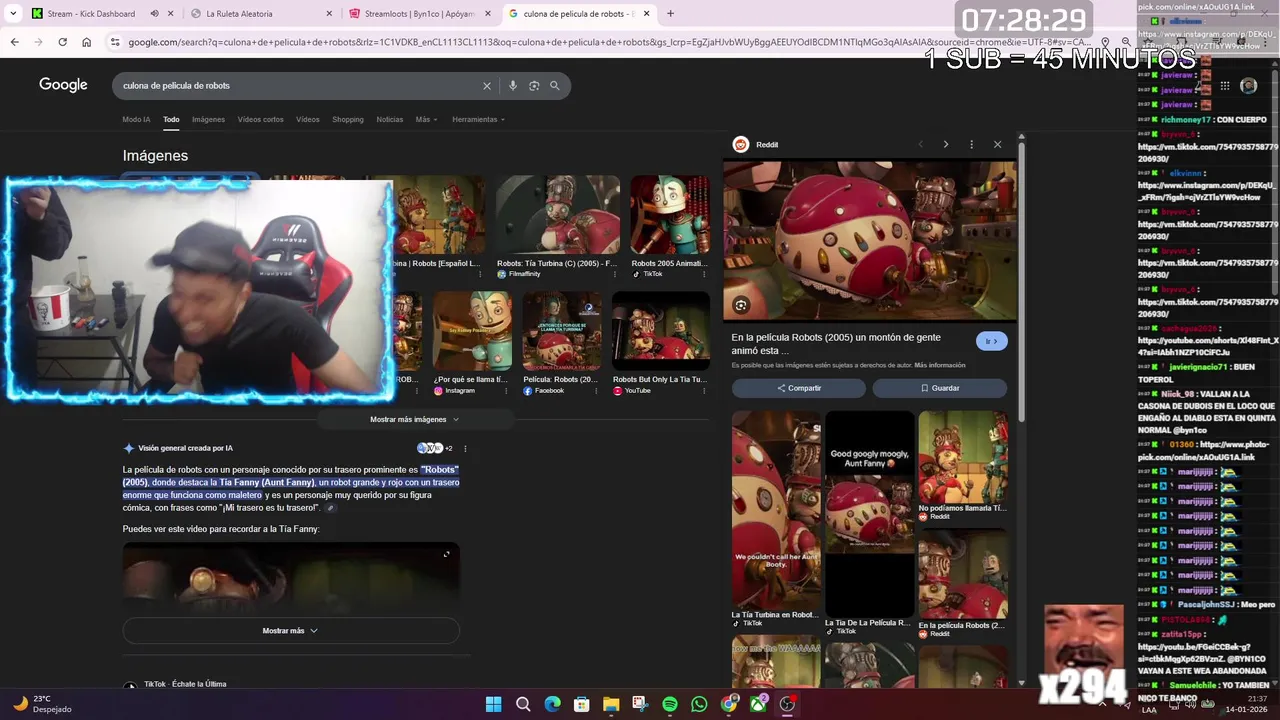Open the Herramientas dropdown
The height and width of the screenshot is (720, 1280).
pyautogui.click(x=478, y=119)
